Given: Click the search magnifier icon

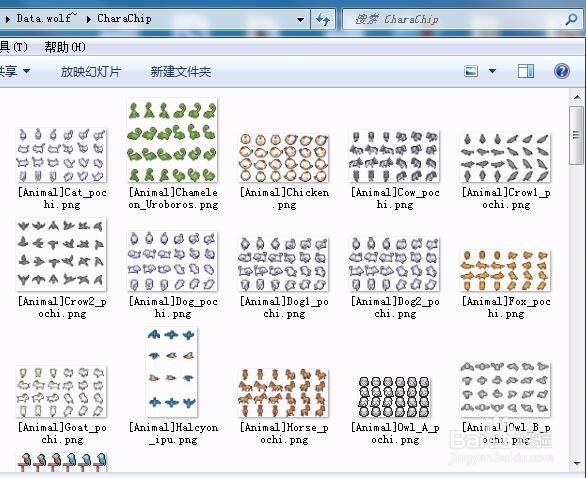Looking at the screenshot, I should click(x=571, y=19).
